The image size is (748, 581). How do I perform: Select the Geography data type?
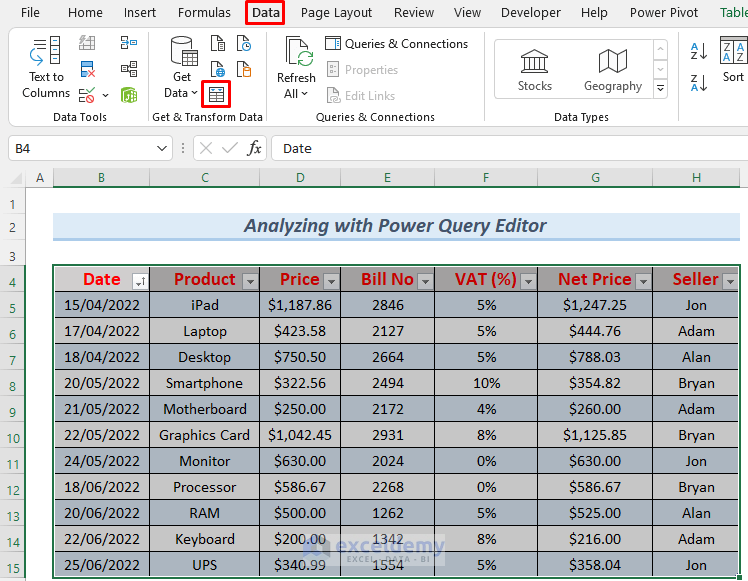(612, 69)
